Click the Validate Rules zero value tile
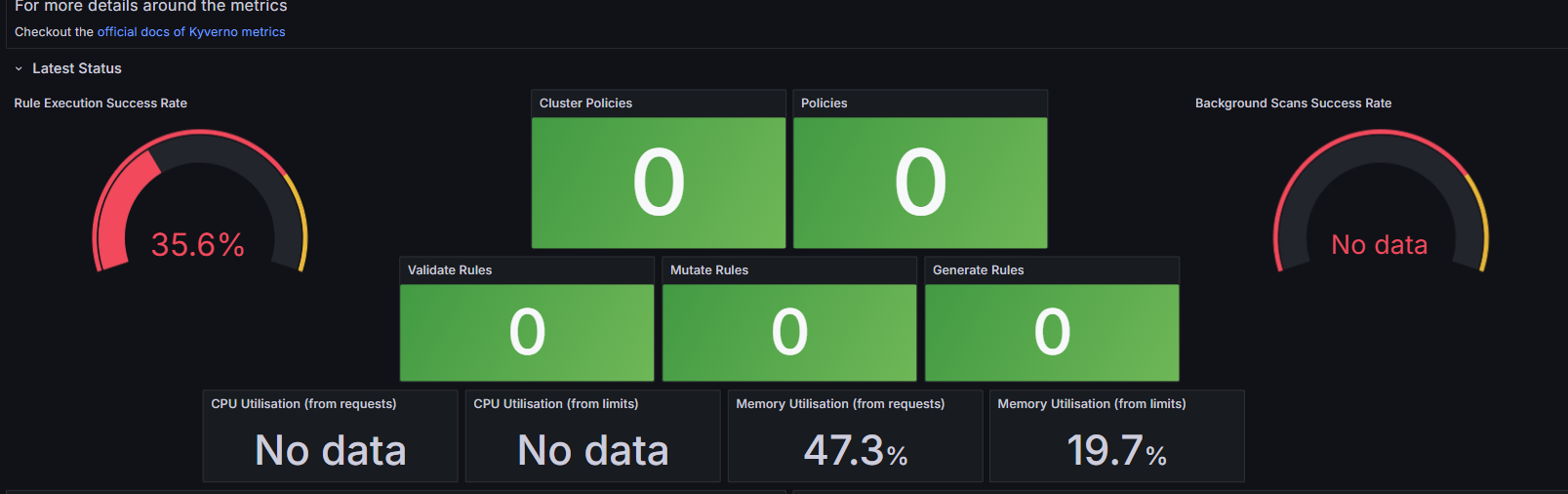 [x=527, y=332]
